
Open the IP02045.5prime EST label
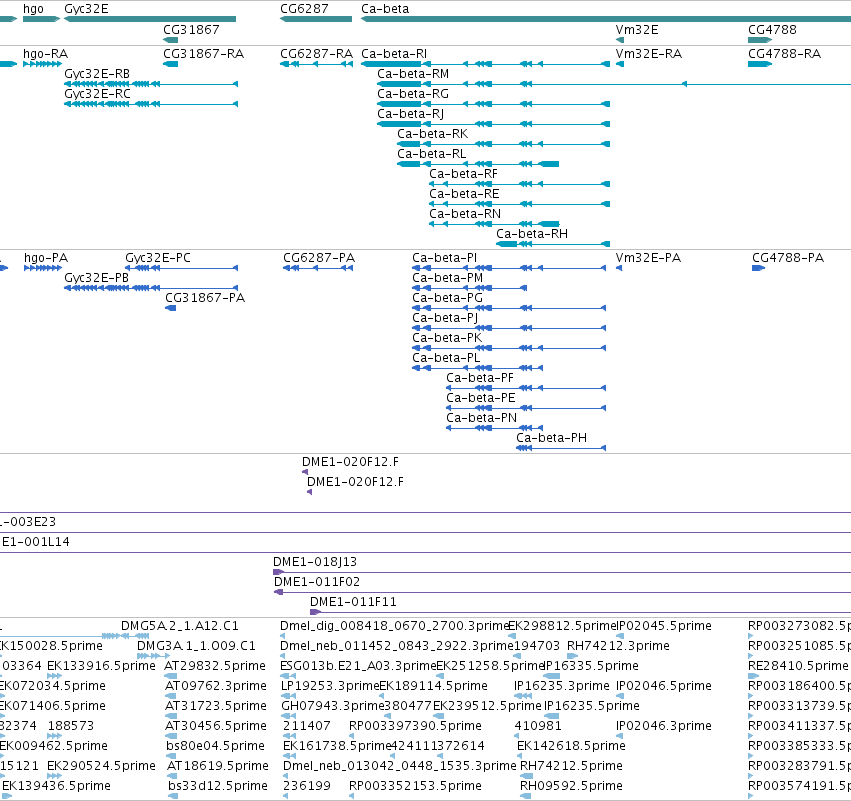click(665, 626)
